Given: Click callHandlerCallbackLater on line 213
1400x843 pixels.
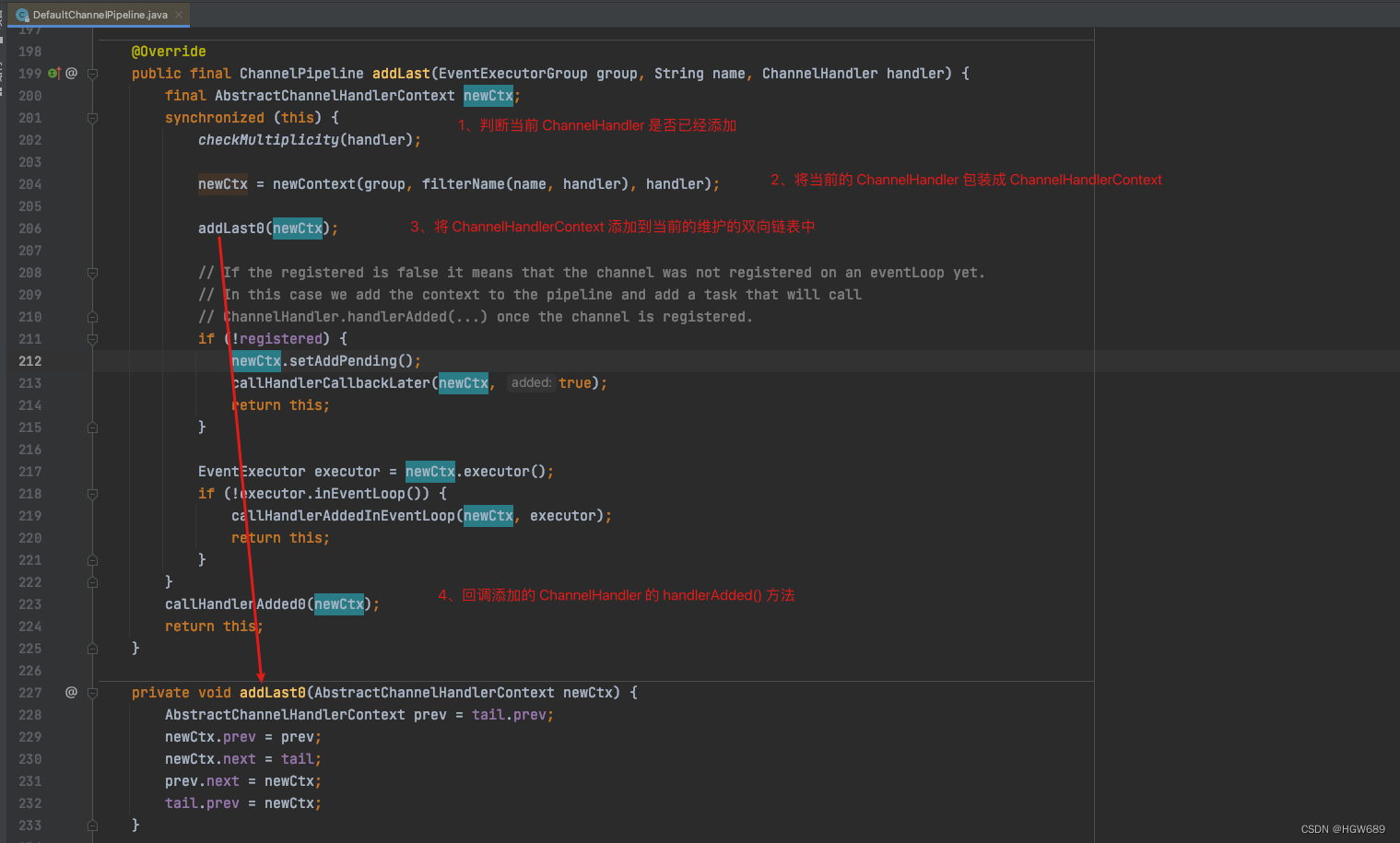Looking at the screenshot, I should [x=331, y=383].
